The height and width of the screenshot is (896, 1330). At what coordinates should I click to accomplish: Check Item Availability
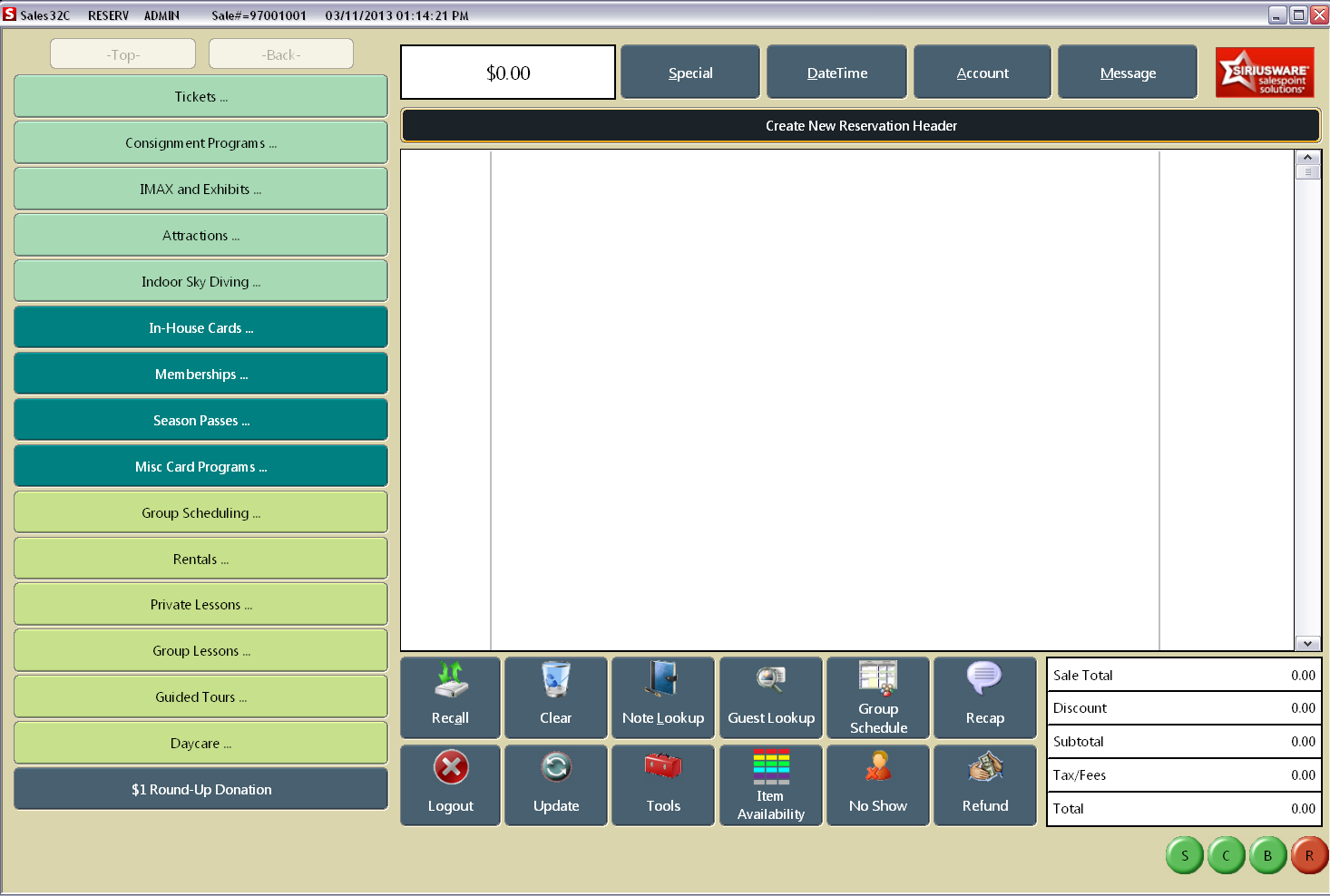pos(770,784)
